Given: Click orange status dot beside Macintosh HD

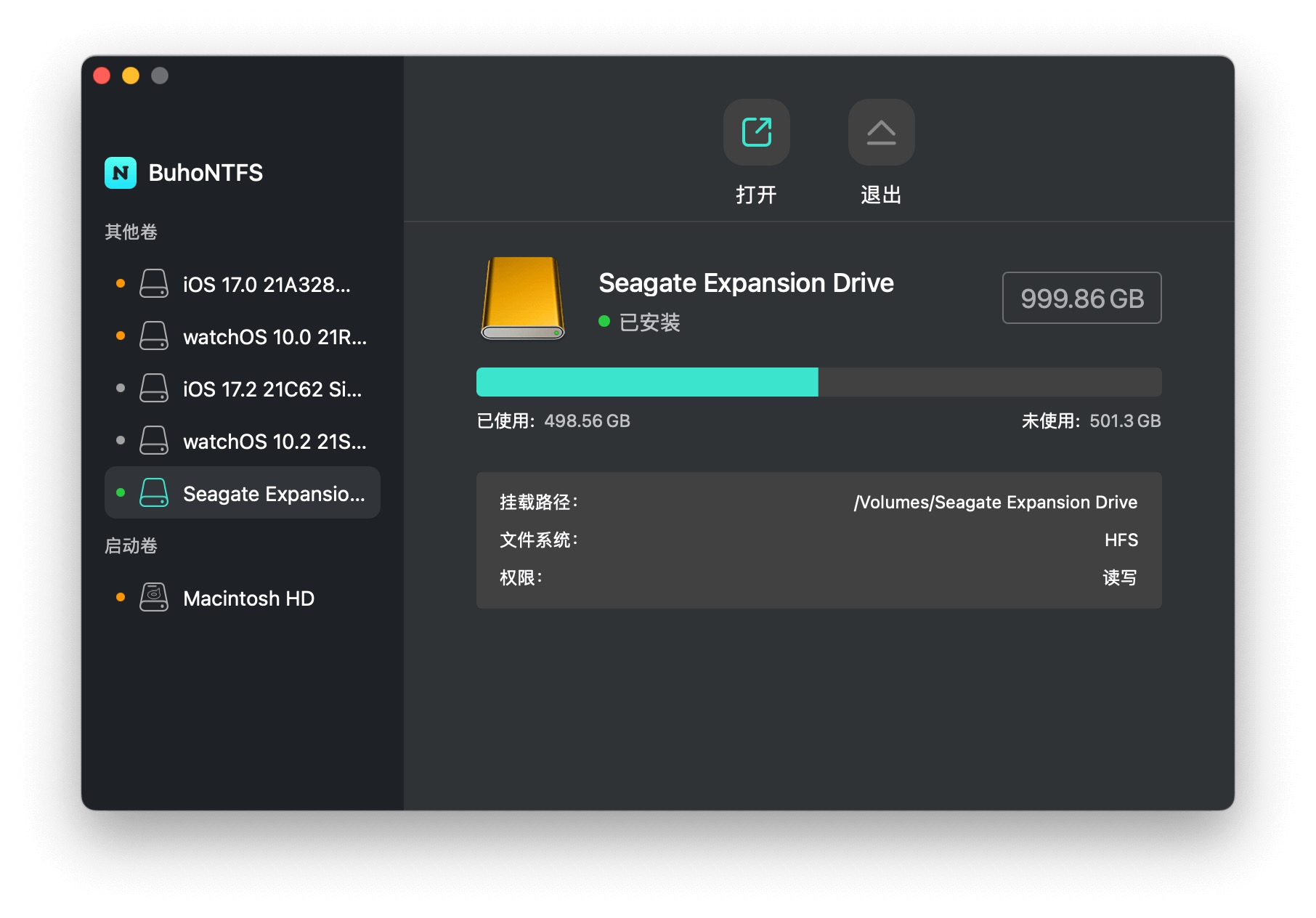Looking at the screenshot, I should 121,597.
